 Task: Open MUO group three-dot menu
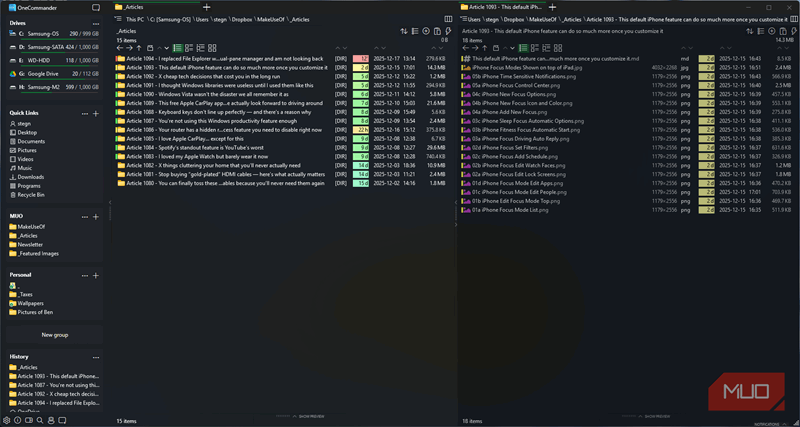(x=85, y=217)
